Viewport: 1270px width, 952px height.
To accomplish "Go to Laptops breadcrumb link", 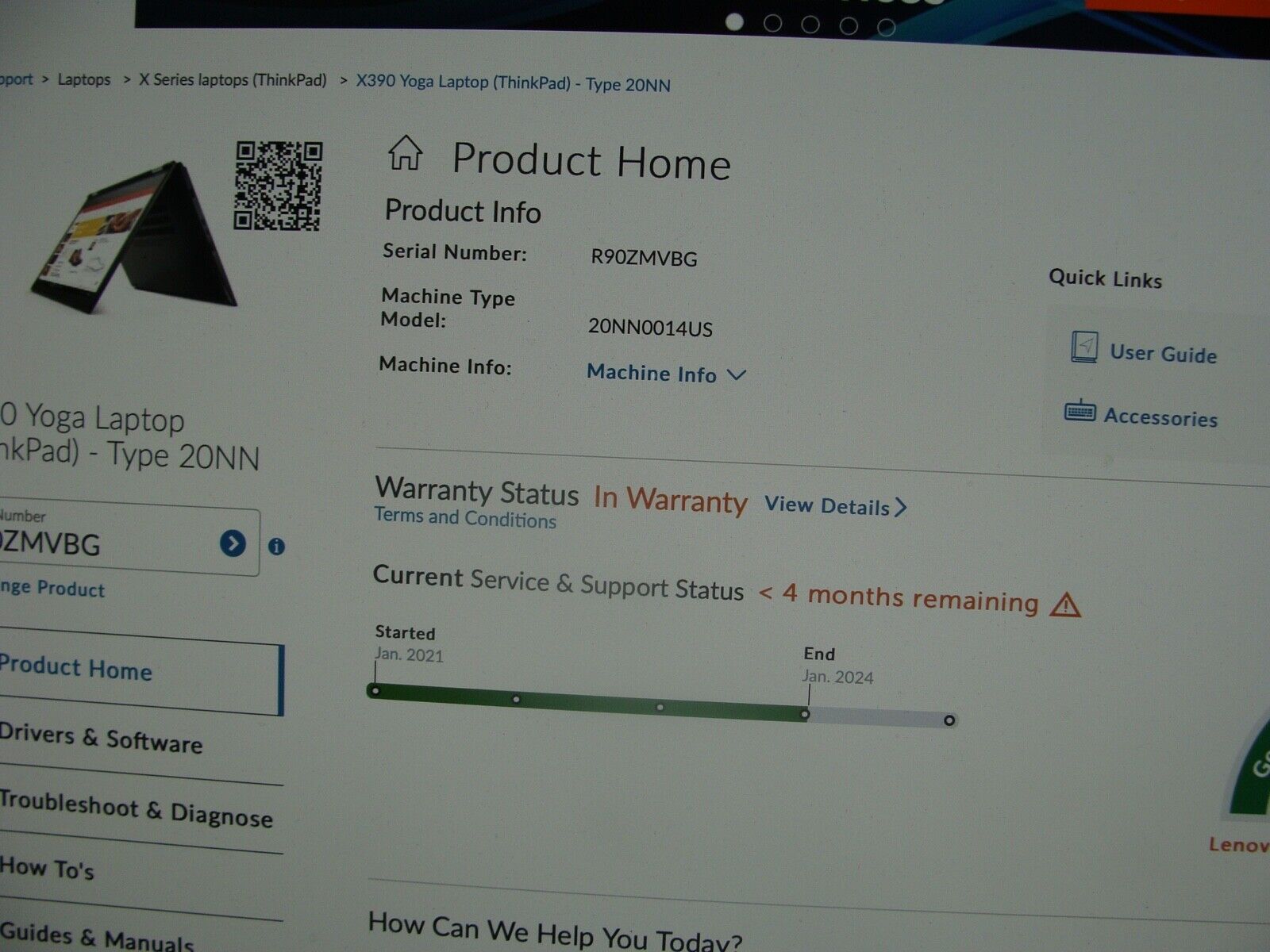I will coord(84,79).
